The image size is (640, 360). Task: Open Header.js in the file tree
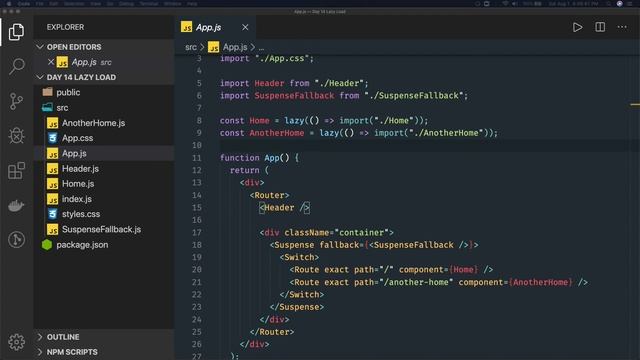point(104,169)
